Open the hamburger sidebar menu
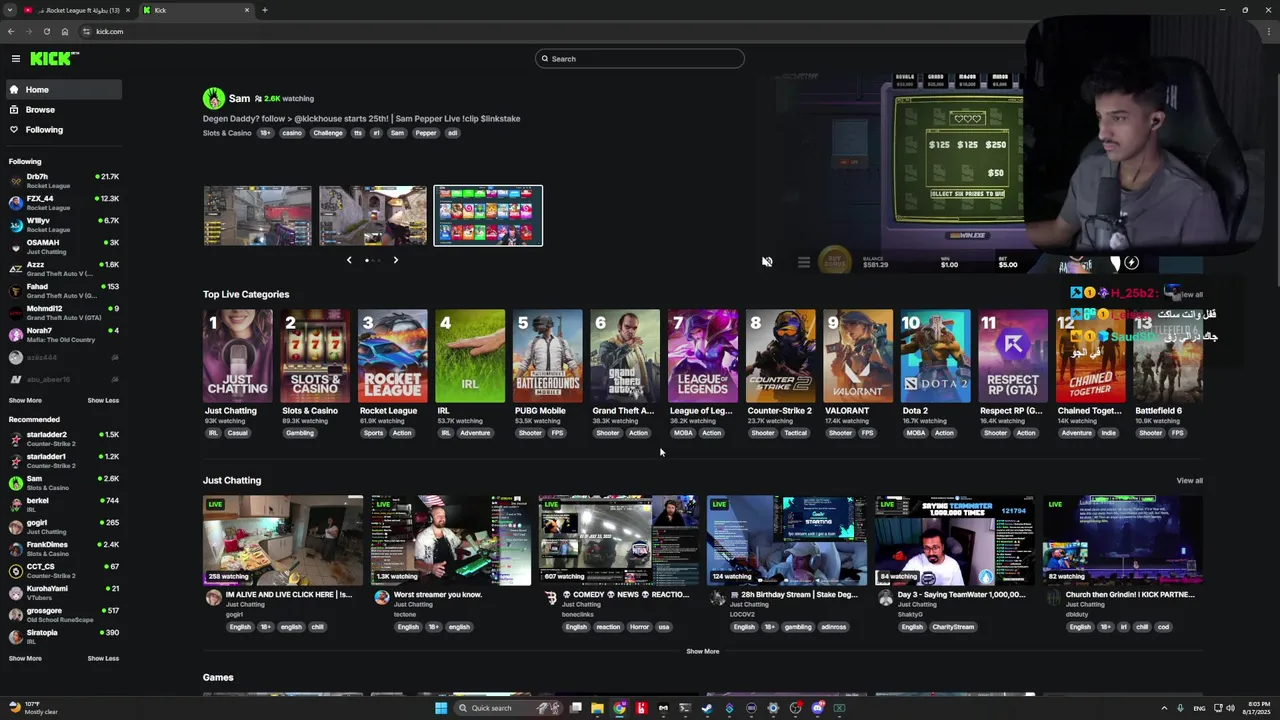Screen dimensions: 1280x720 click(x=16, y=59)
